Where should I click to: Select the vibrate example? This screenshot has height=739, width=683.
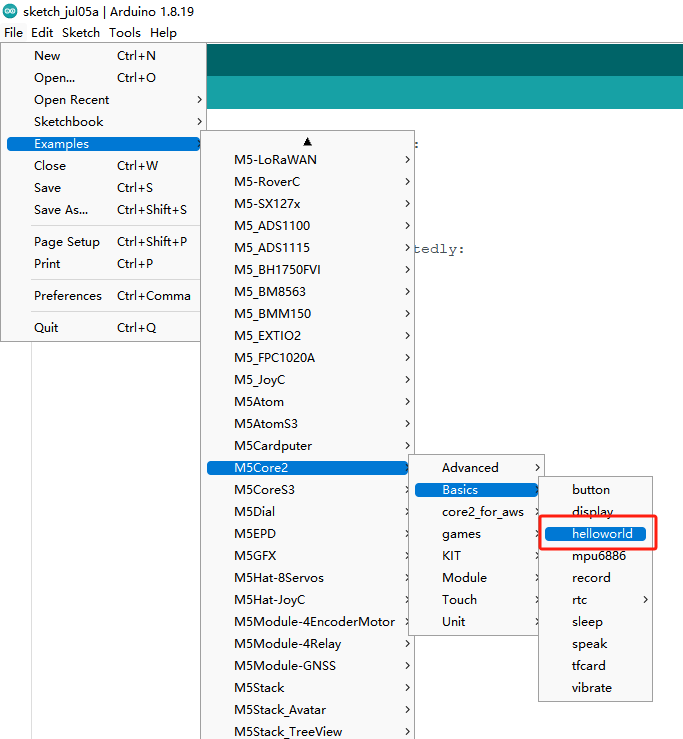pos(592,688)
